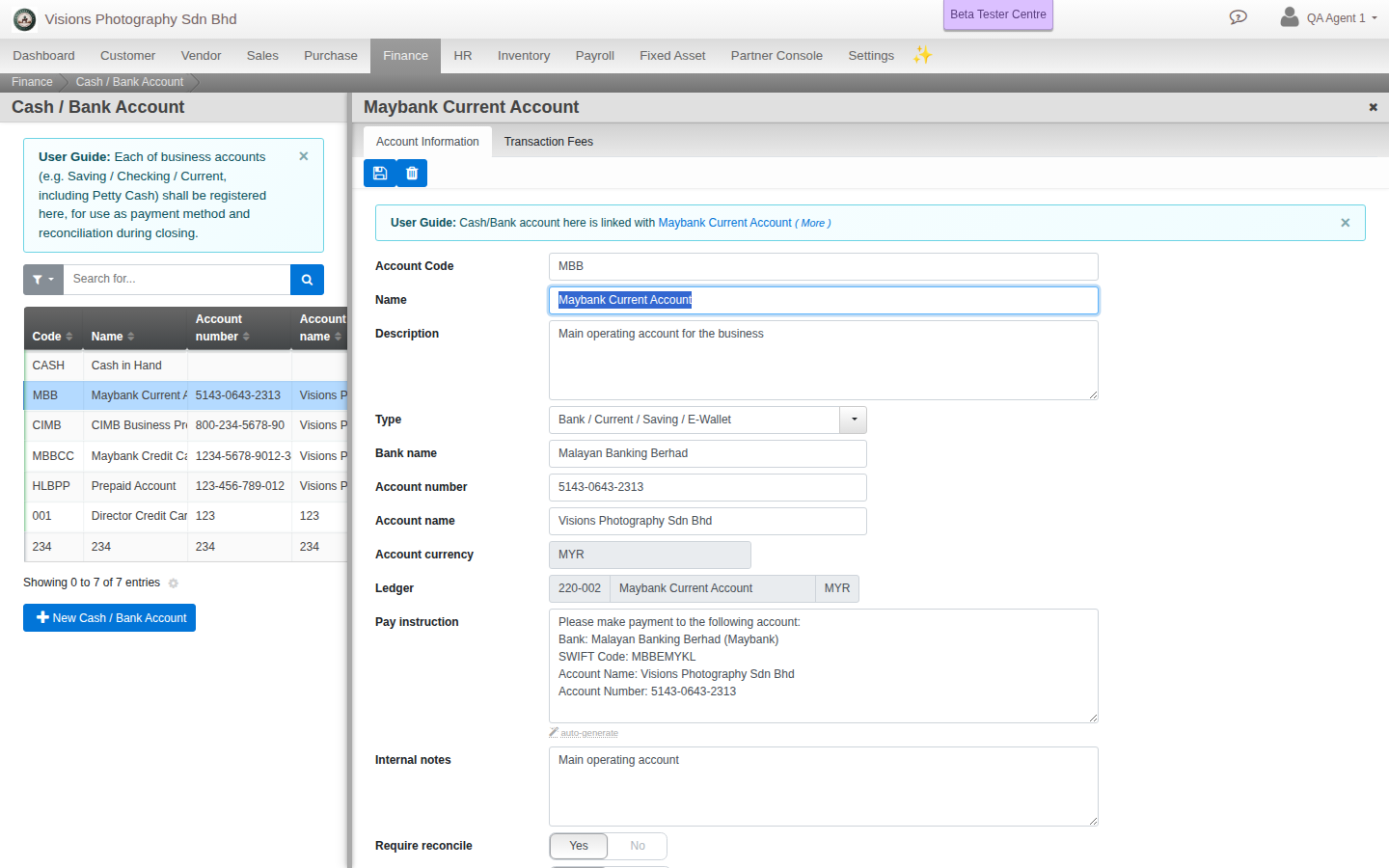The width and height of the screenshot is (1389, 868).
Task: Open the chat message icon
Action: 1239,17
